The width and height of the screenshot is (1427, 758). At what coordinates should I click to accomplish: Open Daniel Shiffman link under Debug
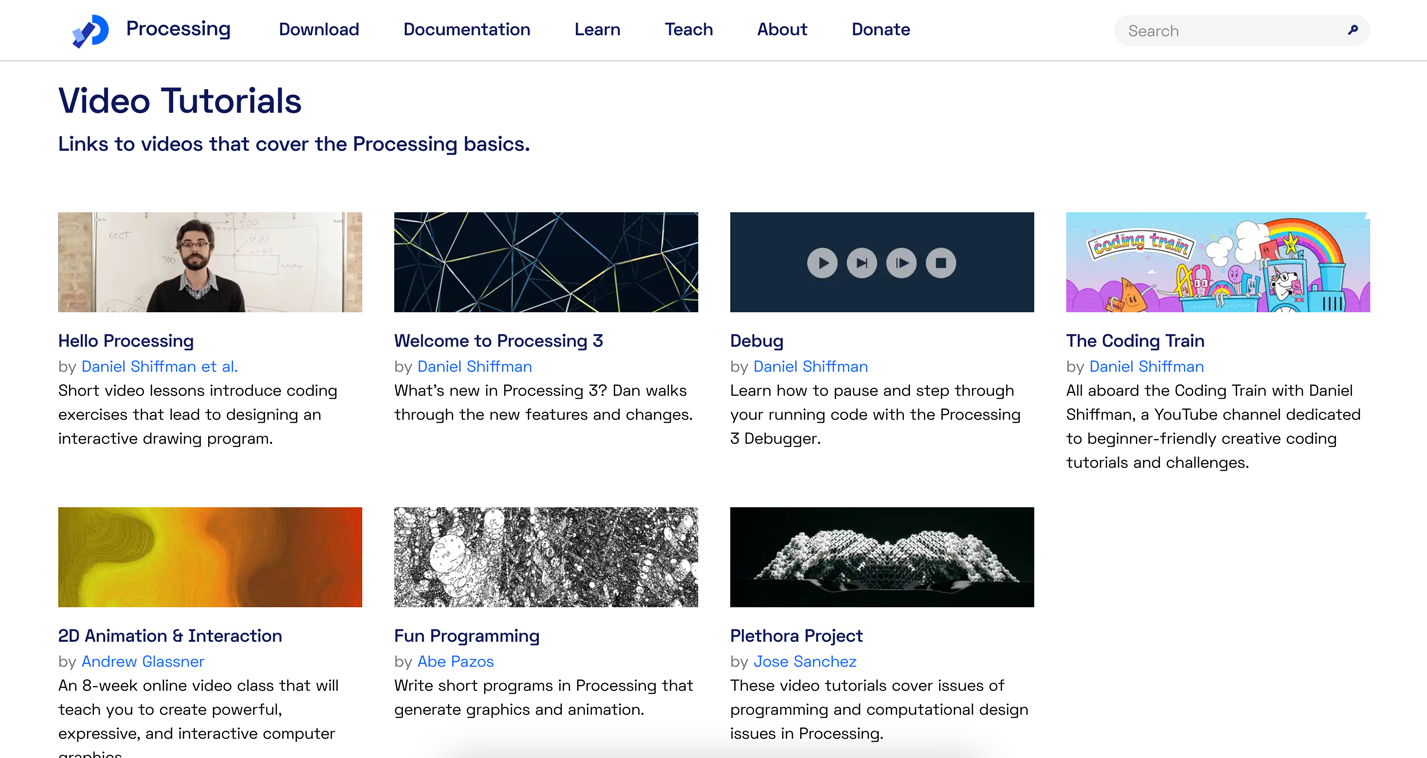[x=811, y=367]
